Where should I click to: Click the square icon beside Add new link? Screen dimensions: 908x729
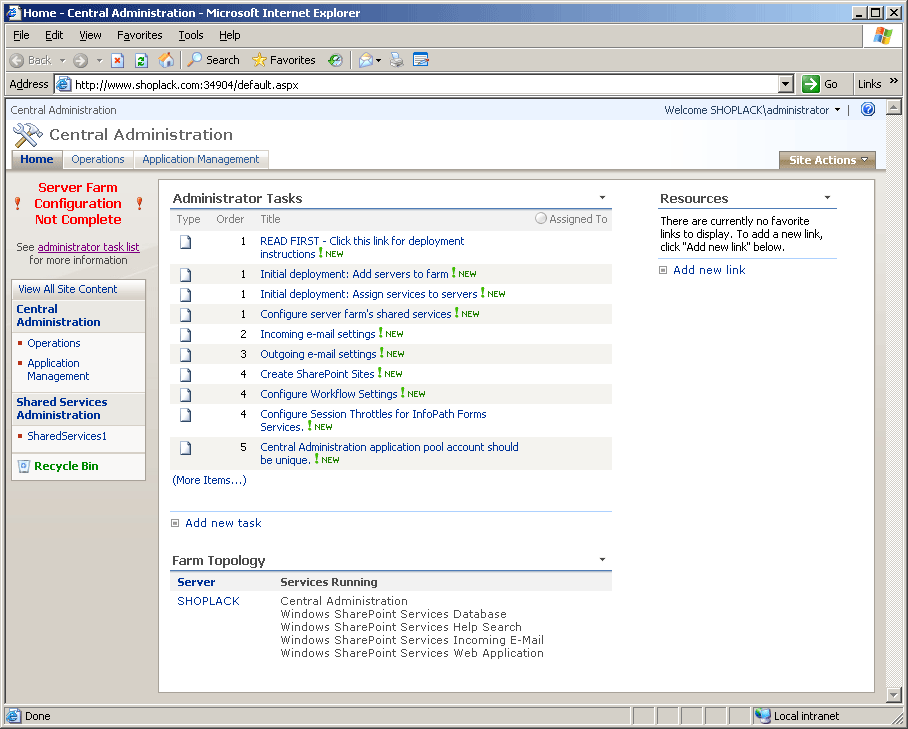(663, 270)
